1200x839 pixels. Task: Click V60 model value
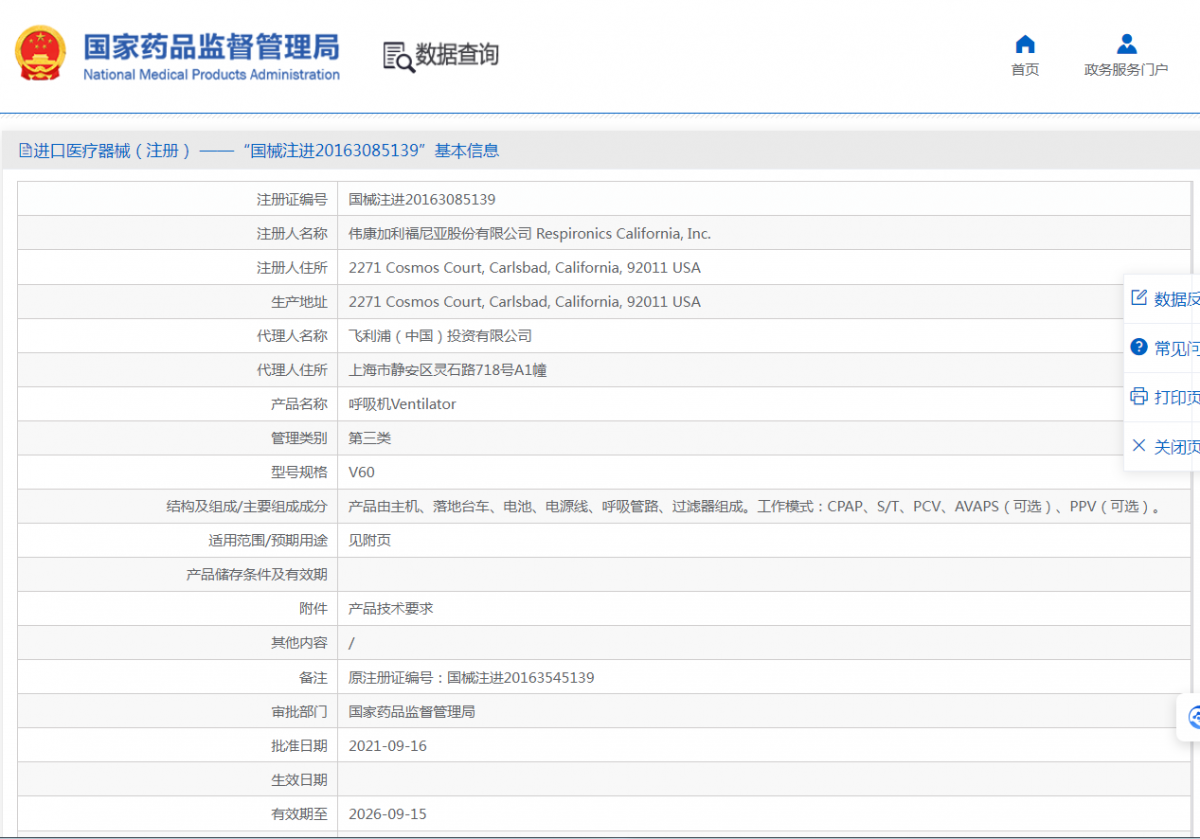click(361, 472)
